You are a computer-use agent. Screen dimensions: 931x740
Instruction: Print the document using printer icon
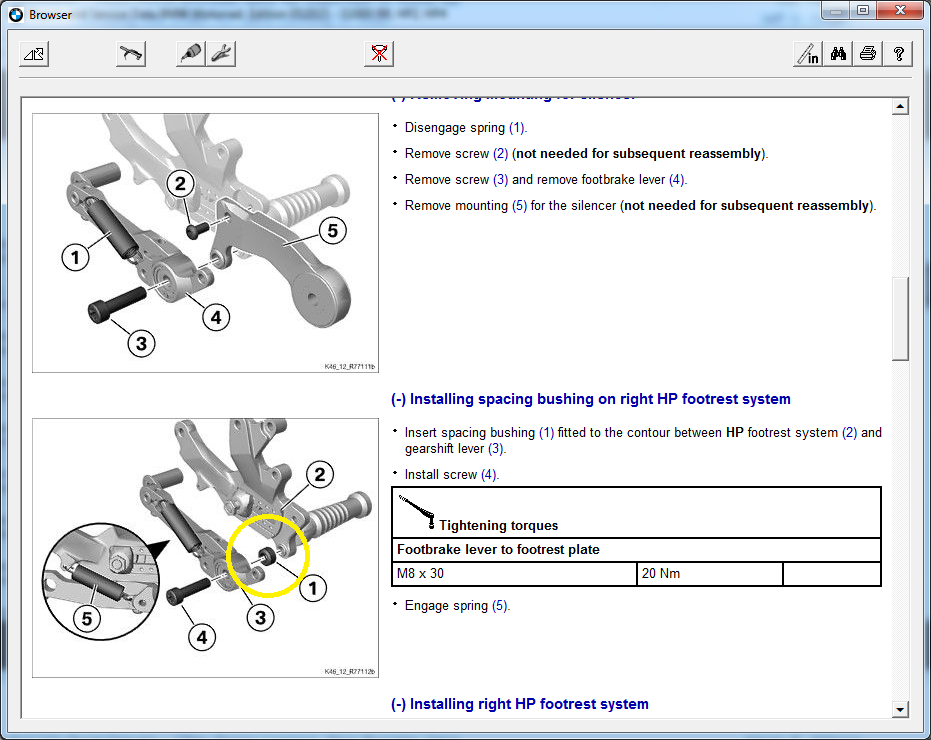(868, 54)
